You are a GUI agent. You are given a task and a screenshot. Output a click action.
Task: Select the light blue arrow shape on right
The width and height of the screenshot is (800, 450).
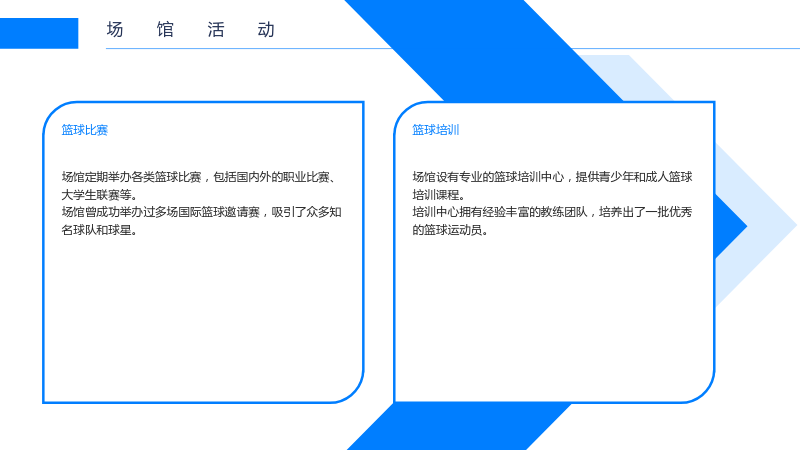tap(755, 224)
